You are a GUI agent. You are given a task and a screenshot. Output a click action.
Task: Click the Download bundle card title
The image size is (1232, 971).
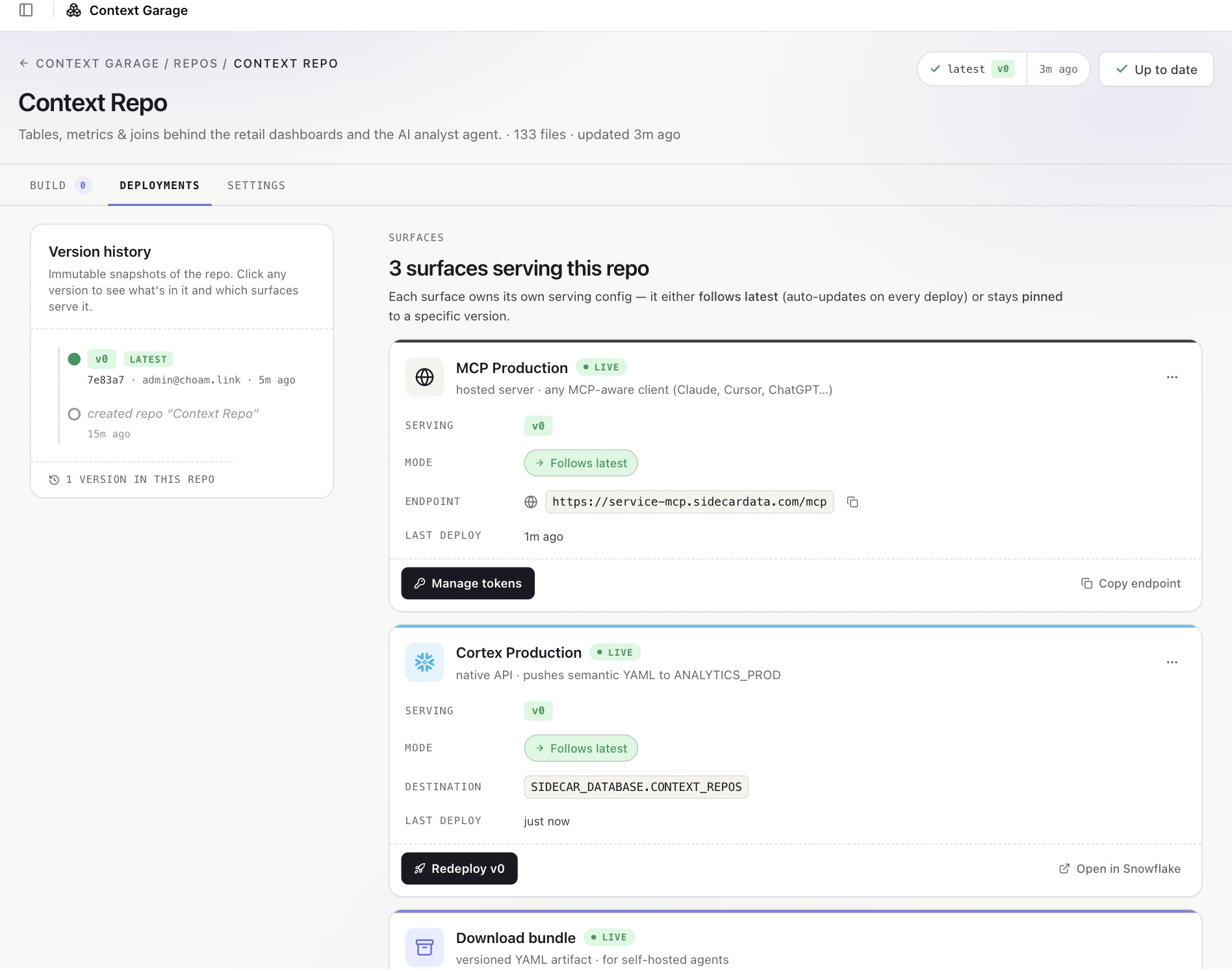pos(516,938)
